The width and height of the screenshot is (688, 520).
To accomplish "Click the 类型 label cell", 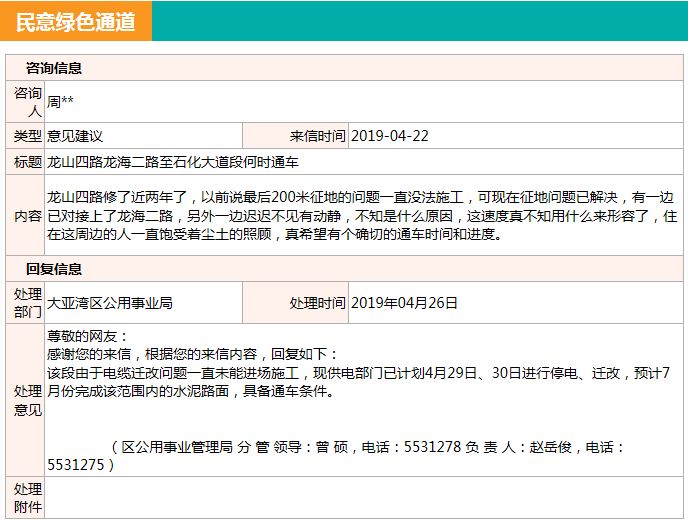I will click(26, 136).
